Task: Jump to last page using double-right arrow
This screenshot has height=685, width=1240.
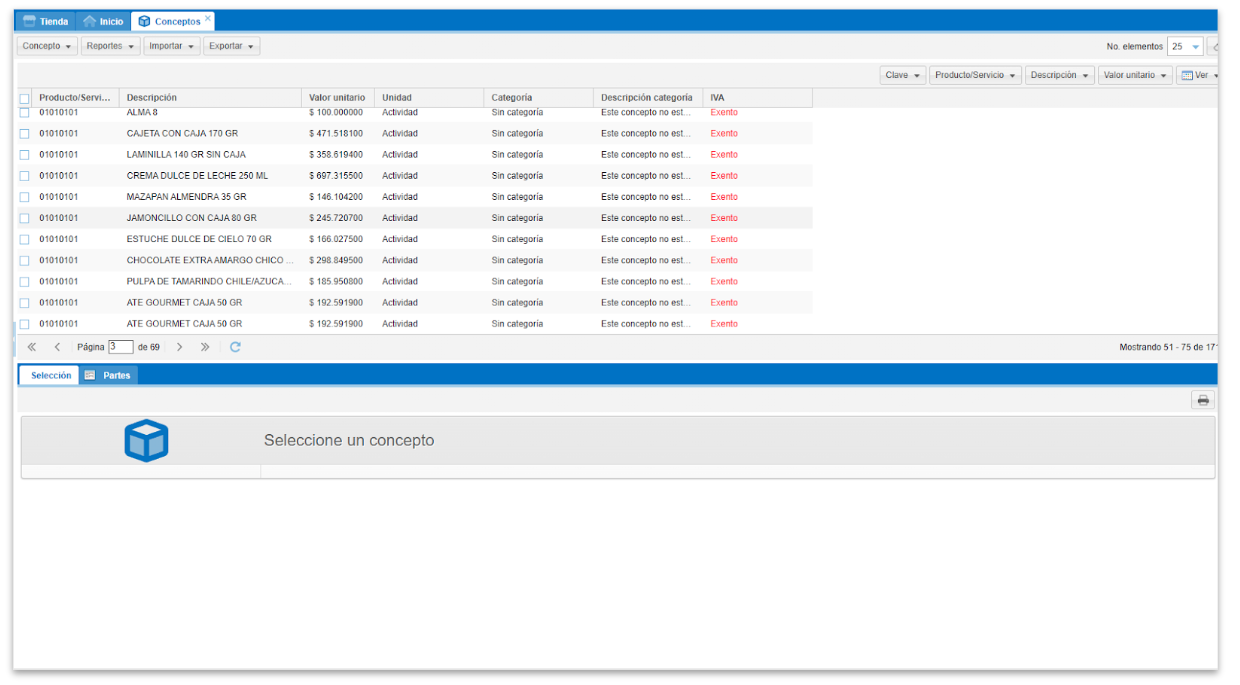Action: pyautogui.click(x=205, y=347)
